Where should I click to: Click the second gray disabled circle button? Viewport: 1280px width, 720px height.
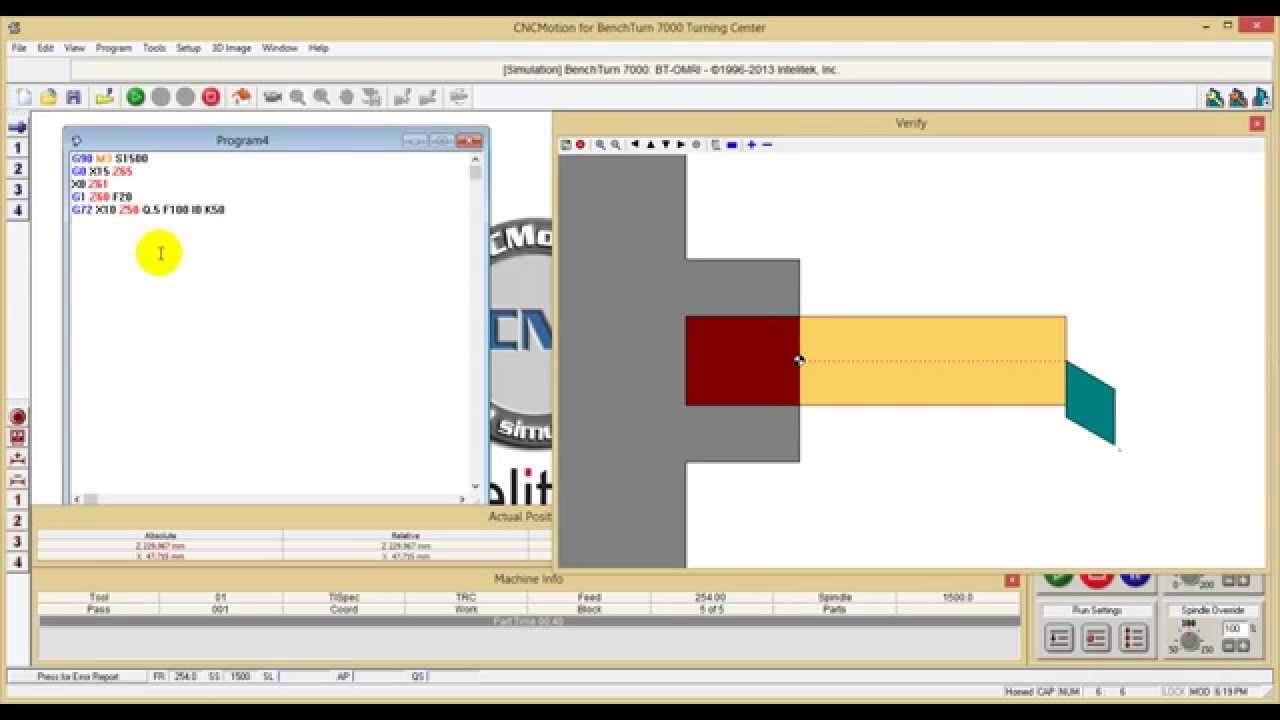point(185,97)
